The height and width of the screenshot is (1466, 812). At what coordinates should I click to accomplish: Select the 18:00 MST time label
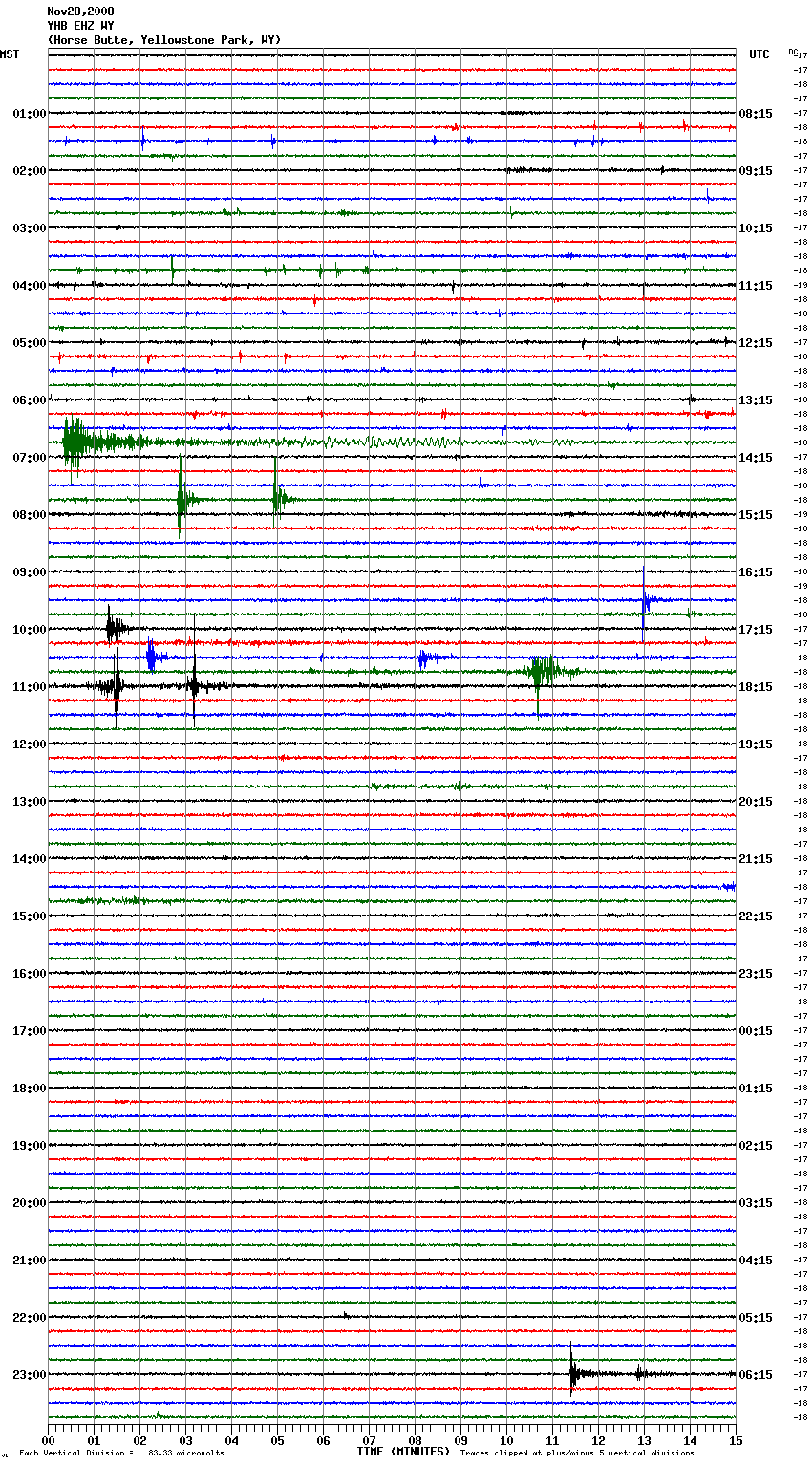click(x=30, y=1089)
